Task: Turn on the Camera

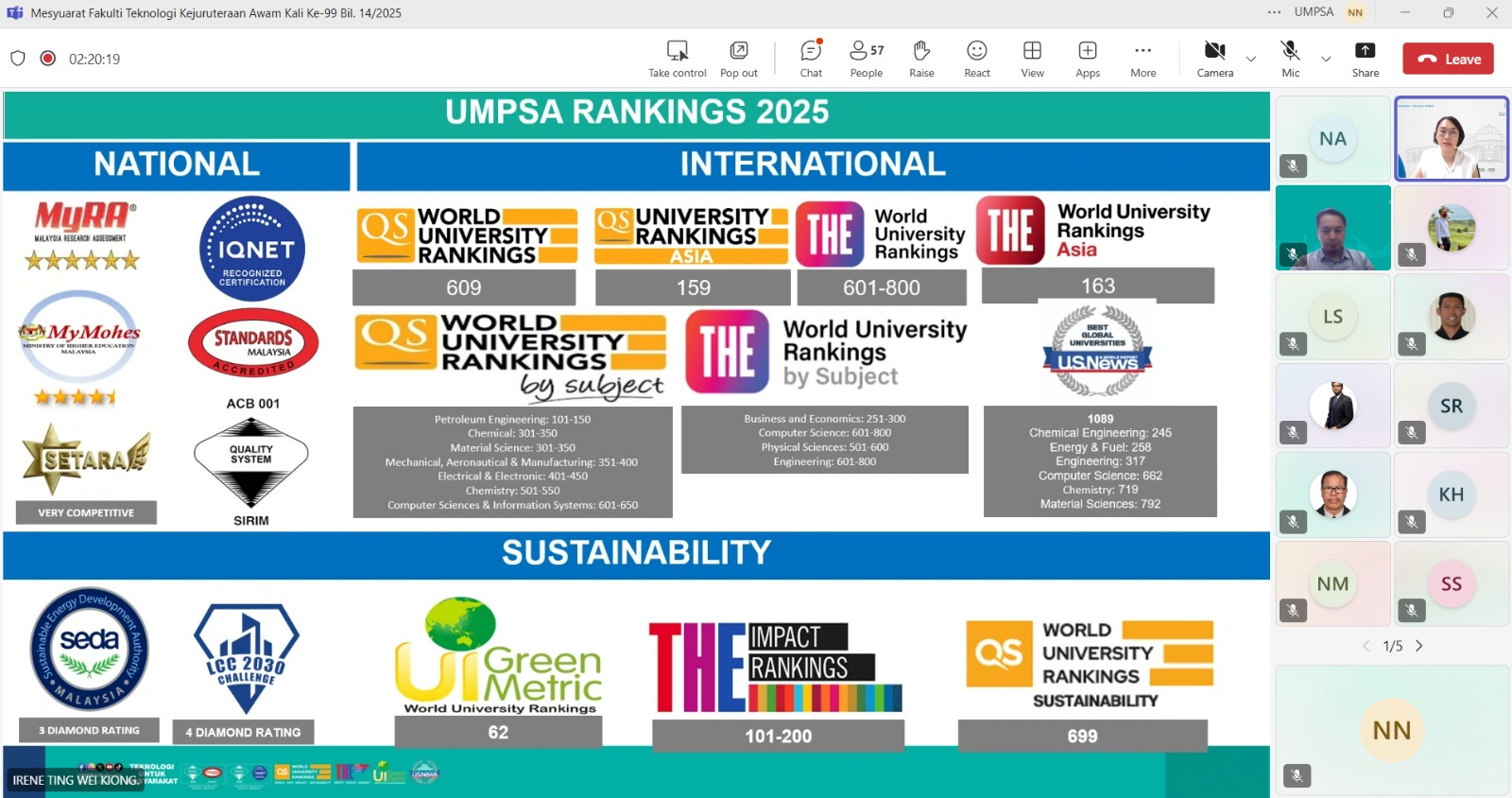Action: 1215,59
